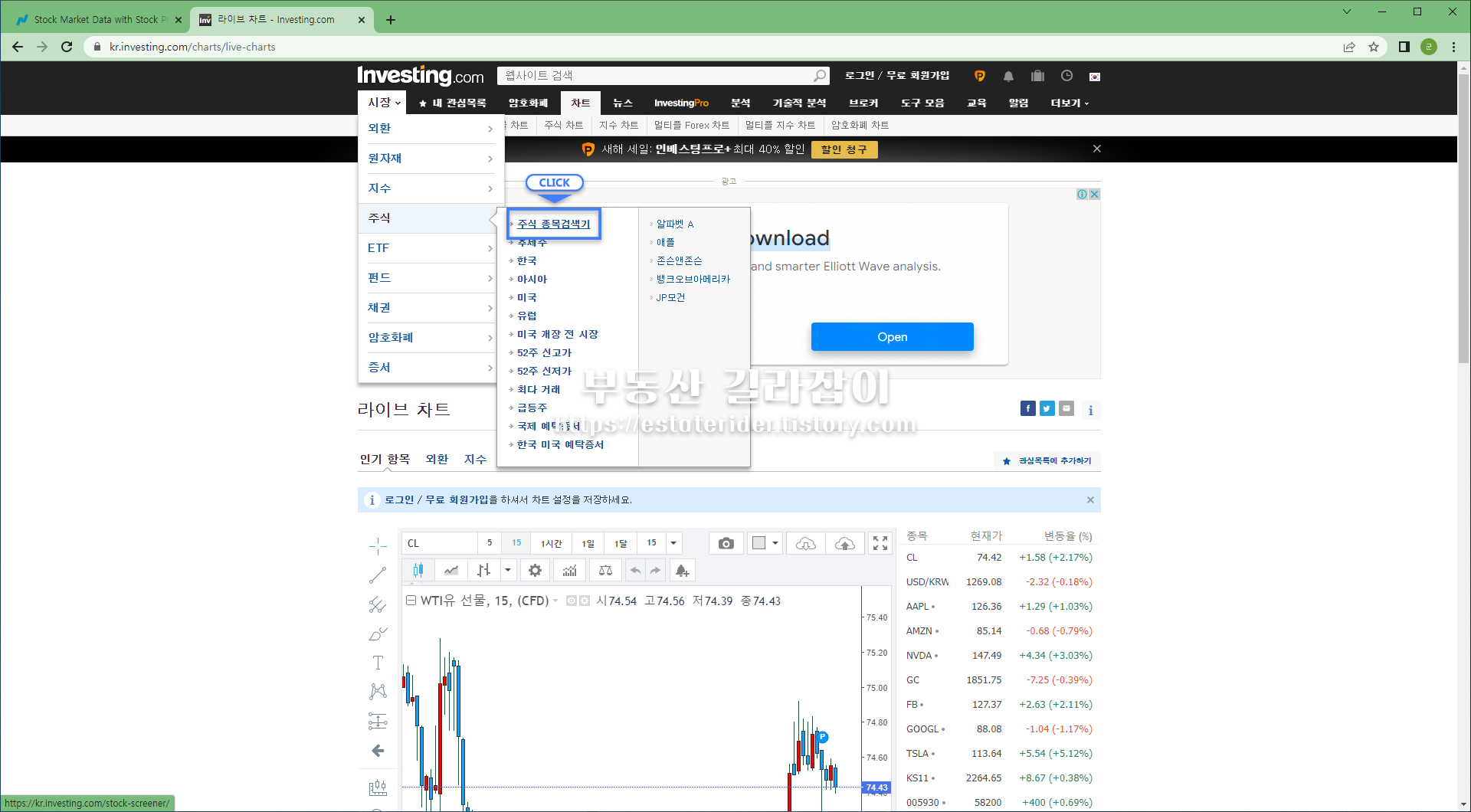
Task: Click the 할인 청구 button
Action: pyautogui.click(x=844, y=149)
